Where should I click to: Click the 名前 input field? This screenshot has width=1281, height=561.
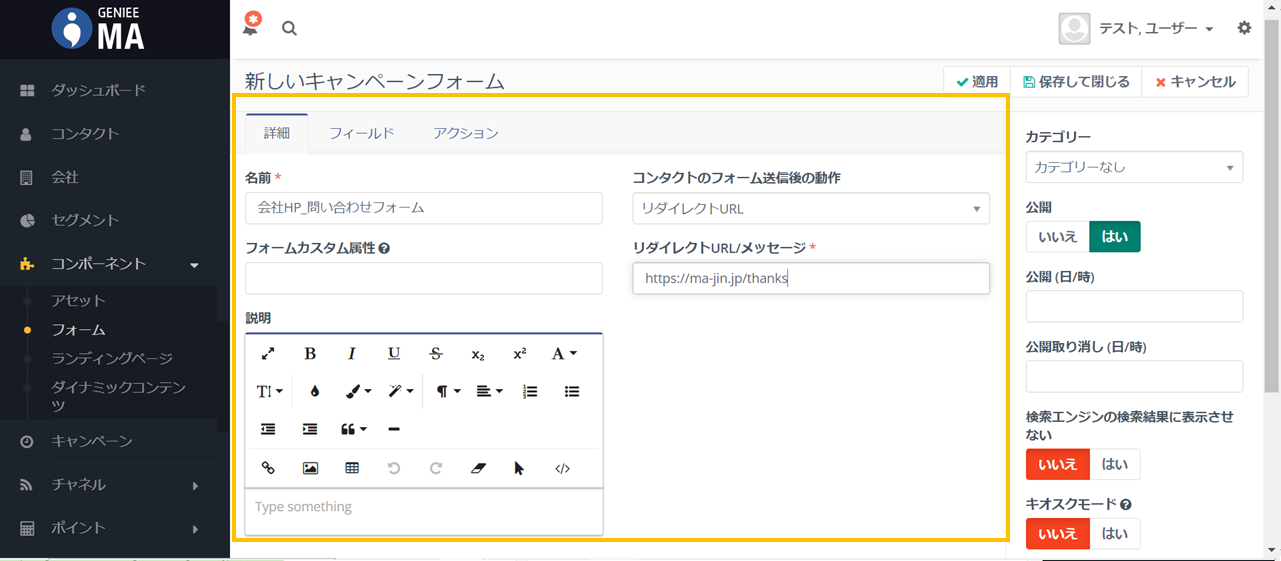pos(424,208)
